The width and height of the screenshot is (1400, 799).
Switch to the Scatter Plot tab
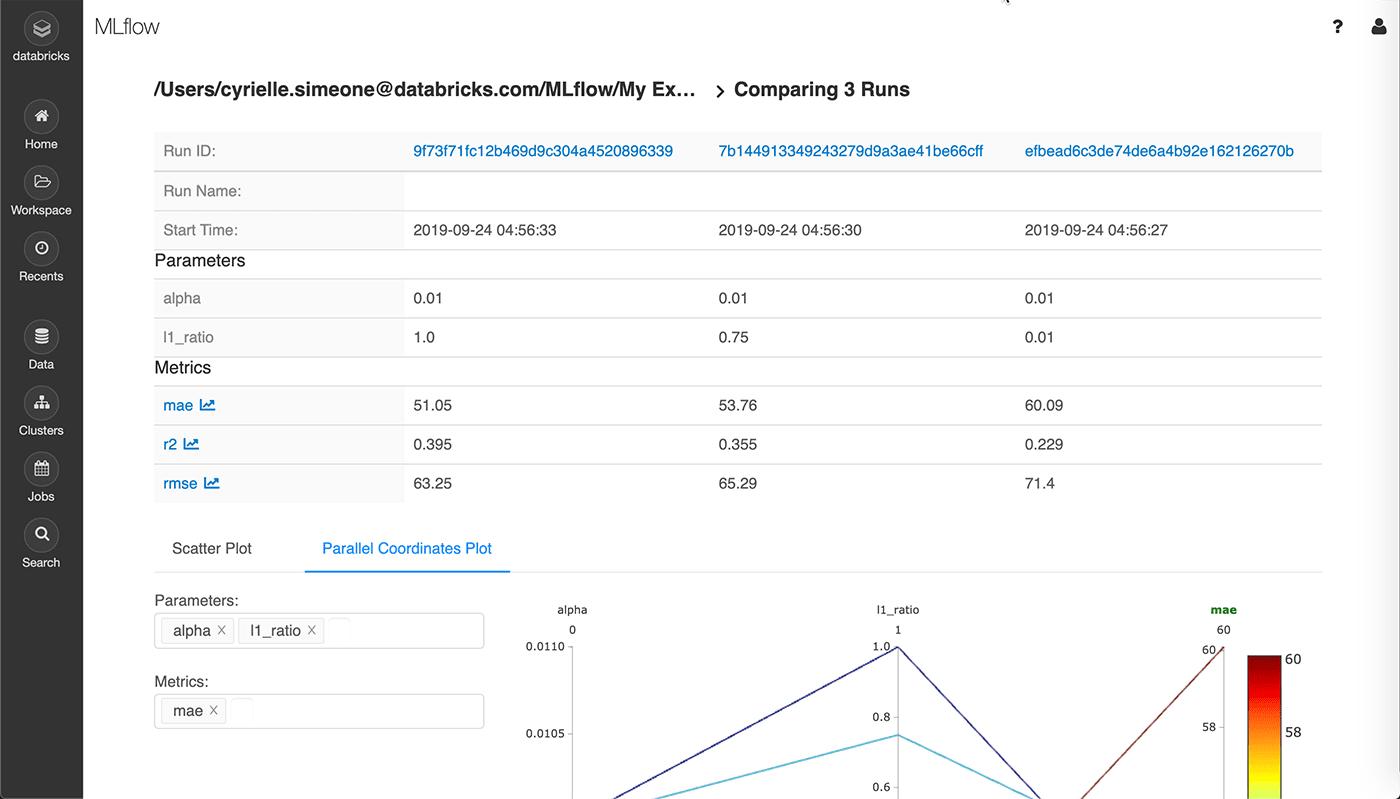pyautogui.click(x=212, y=549)
